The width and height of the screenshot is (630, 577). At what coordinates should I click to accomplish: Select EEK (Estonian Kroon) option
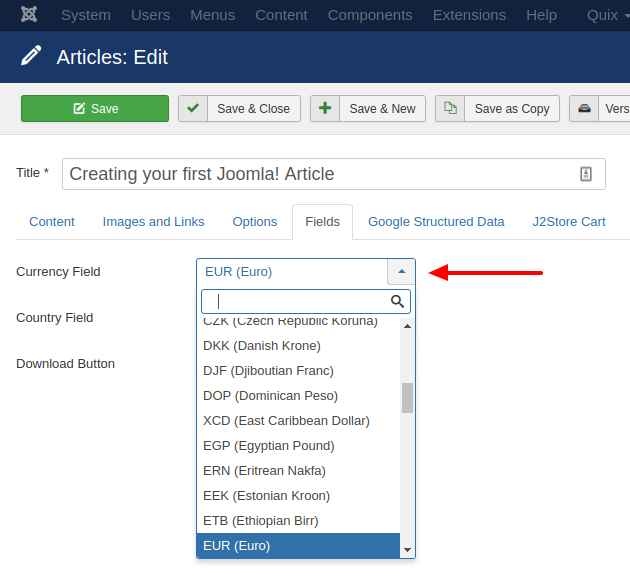pyautogui.click(x=298, y=495)
